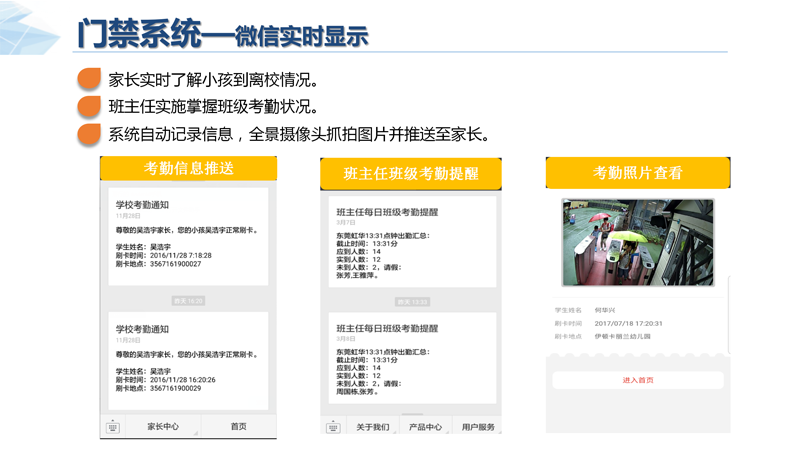Click keyboard icon in left phone screen
The image size is (800, 450).
pos(112,427)
